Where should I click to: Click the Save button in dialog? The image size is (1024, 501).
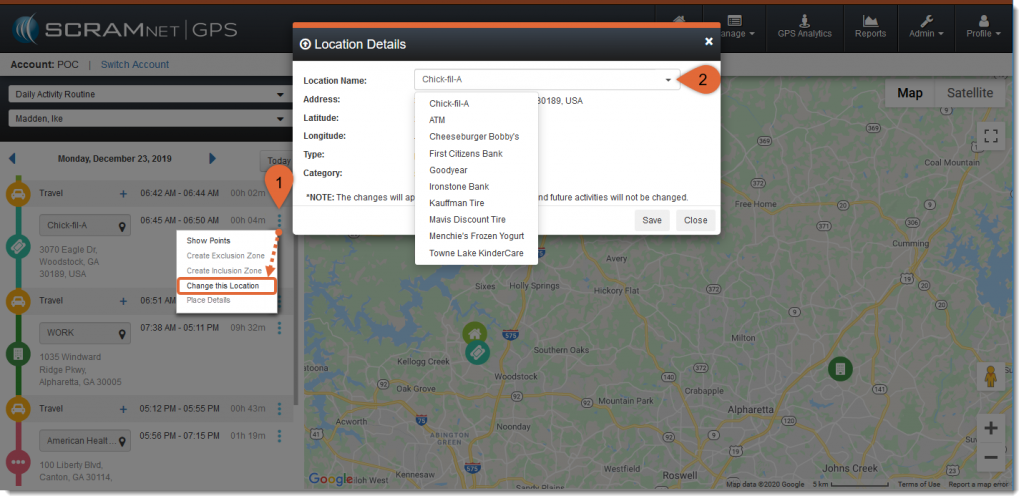coord(652,220)
